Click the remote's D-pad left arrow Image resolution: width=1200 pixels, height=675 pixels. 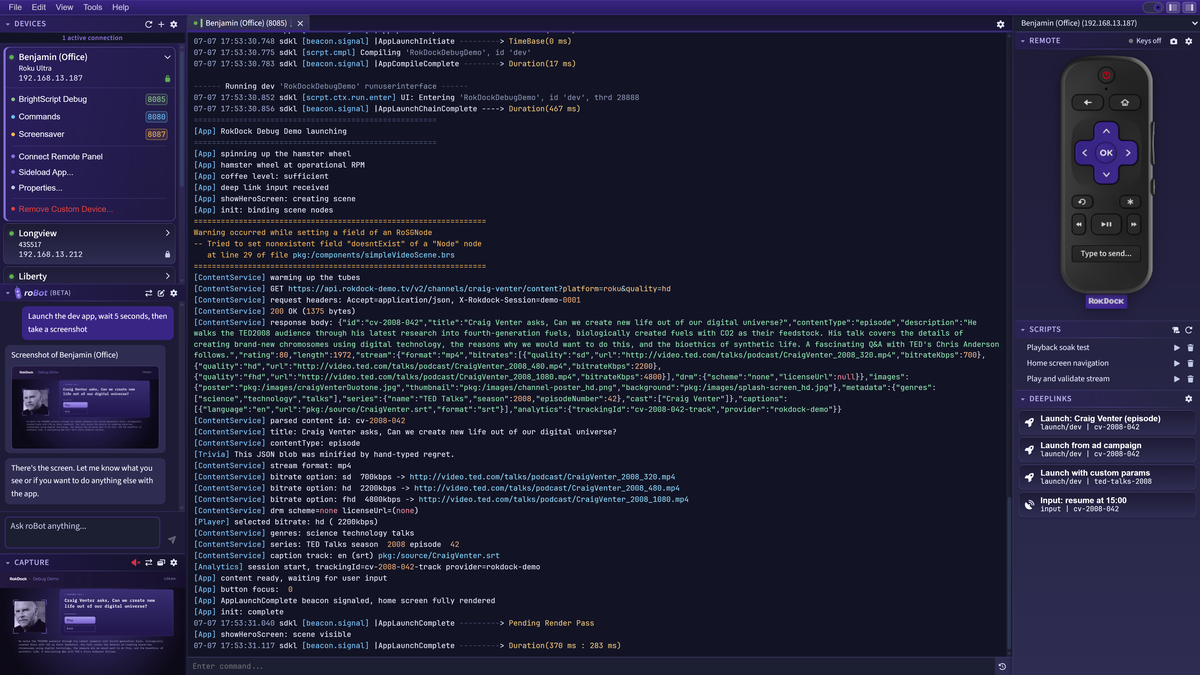coord(1083,153)
